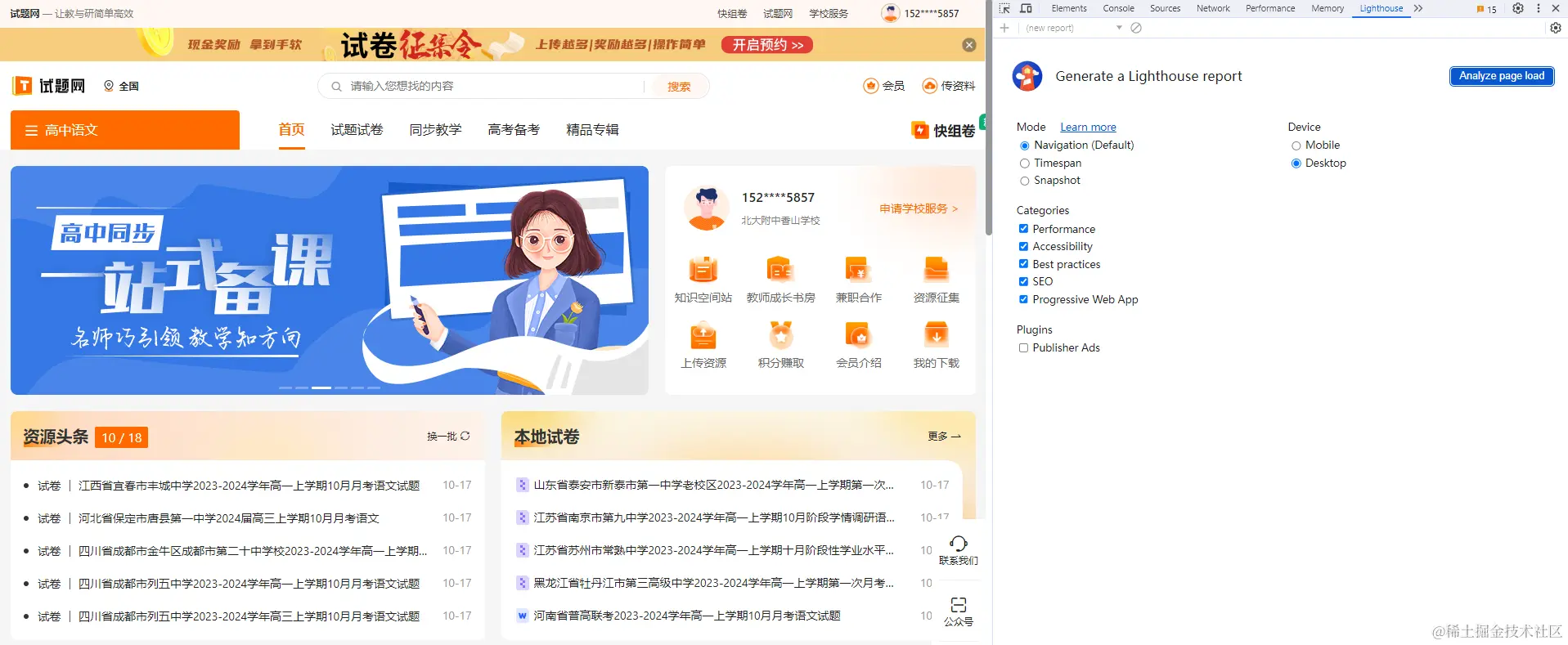Open the 资源征集 icon

(936, 269)
